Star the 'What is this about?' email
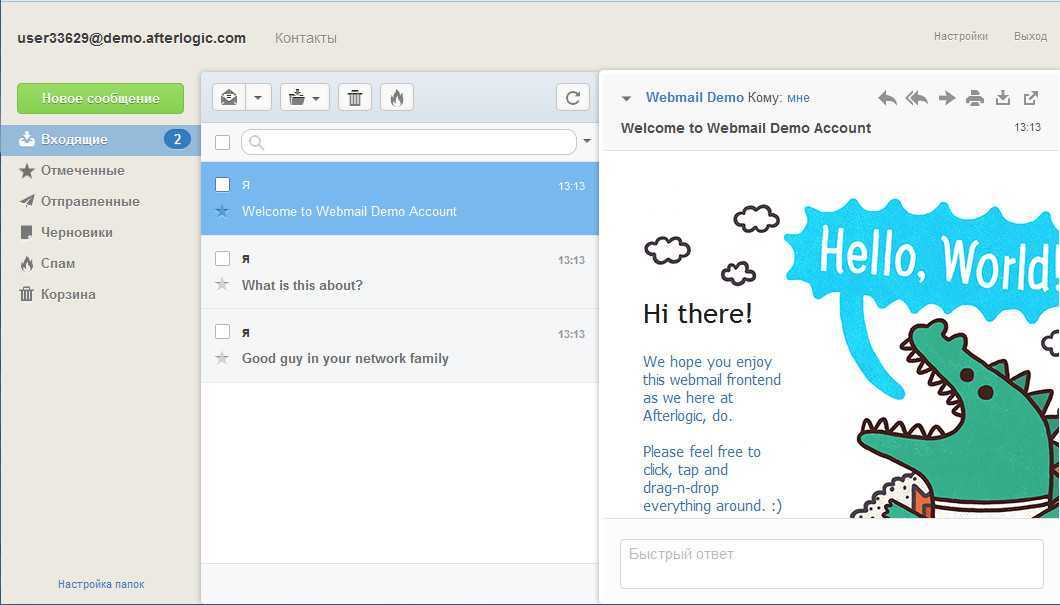Image resolution: width=1060 pixels, height=605 pixels. point(222,285)
